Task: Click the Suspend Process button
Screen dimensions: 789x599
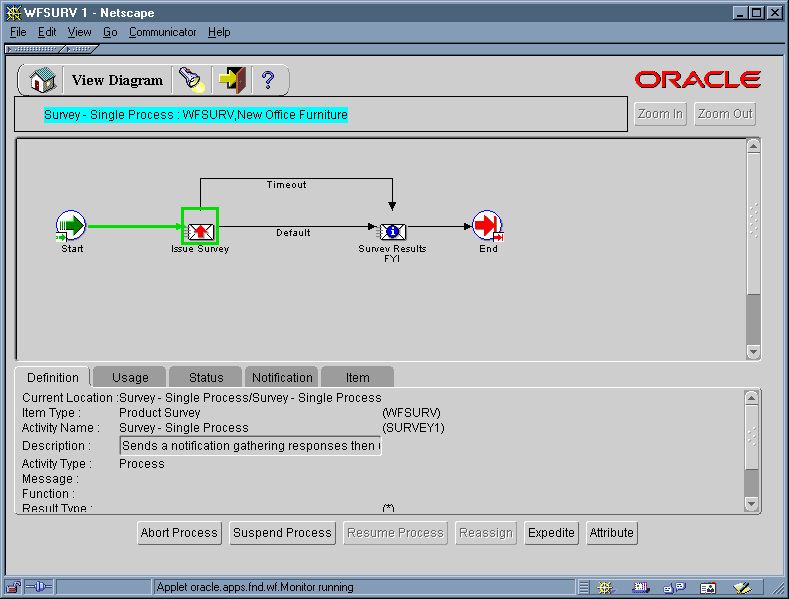Action: (282, 533)
